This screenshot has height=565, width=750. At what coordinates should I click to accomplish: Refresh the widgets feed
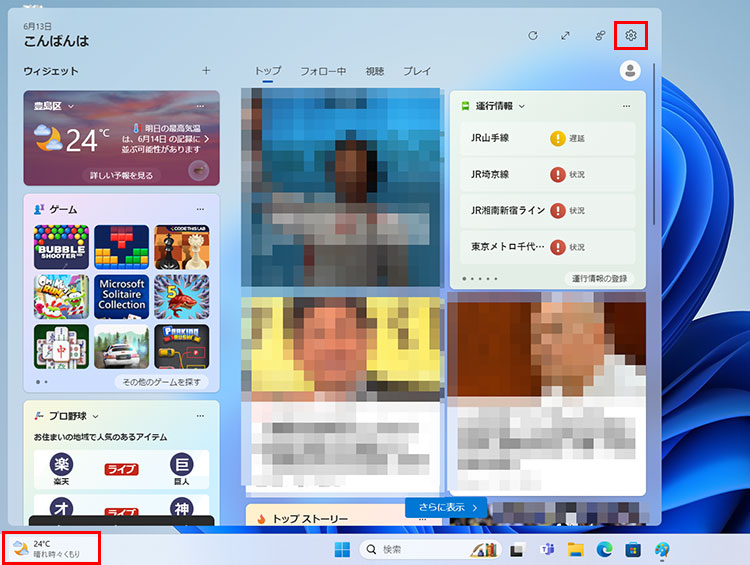pyautogui.click(x=533, y=35)
